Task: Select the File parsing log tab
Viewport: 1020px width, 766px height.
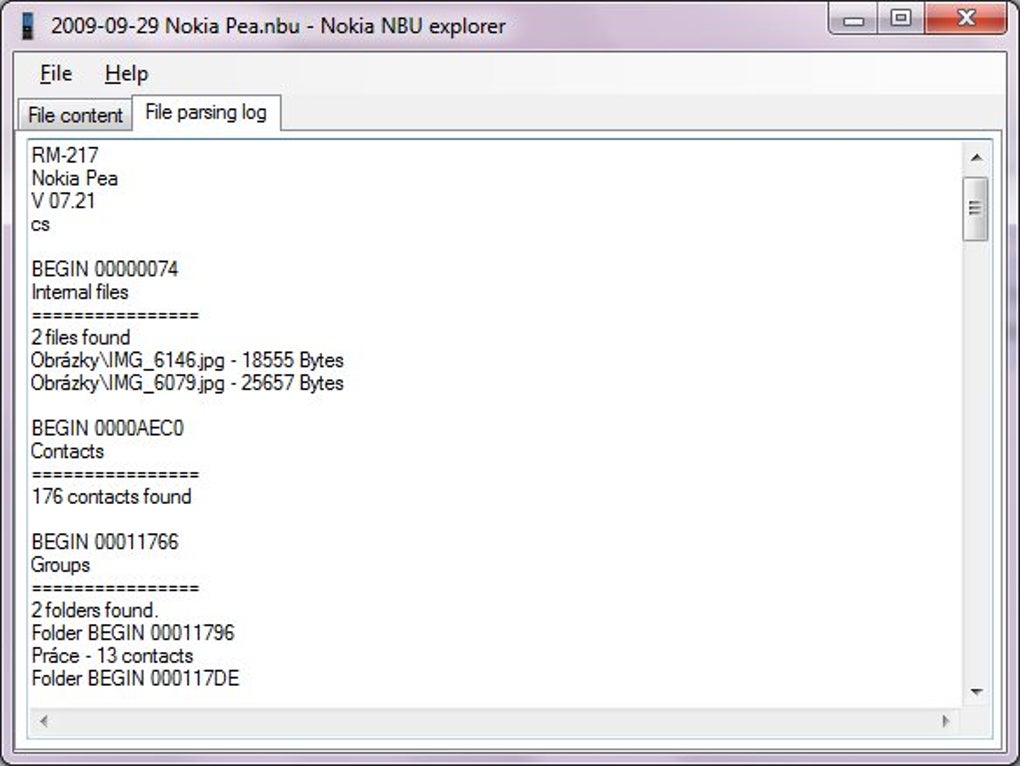Action: 206,112
